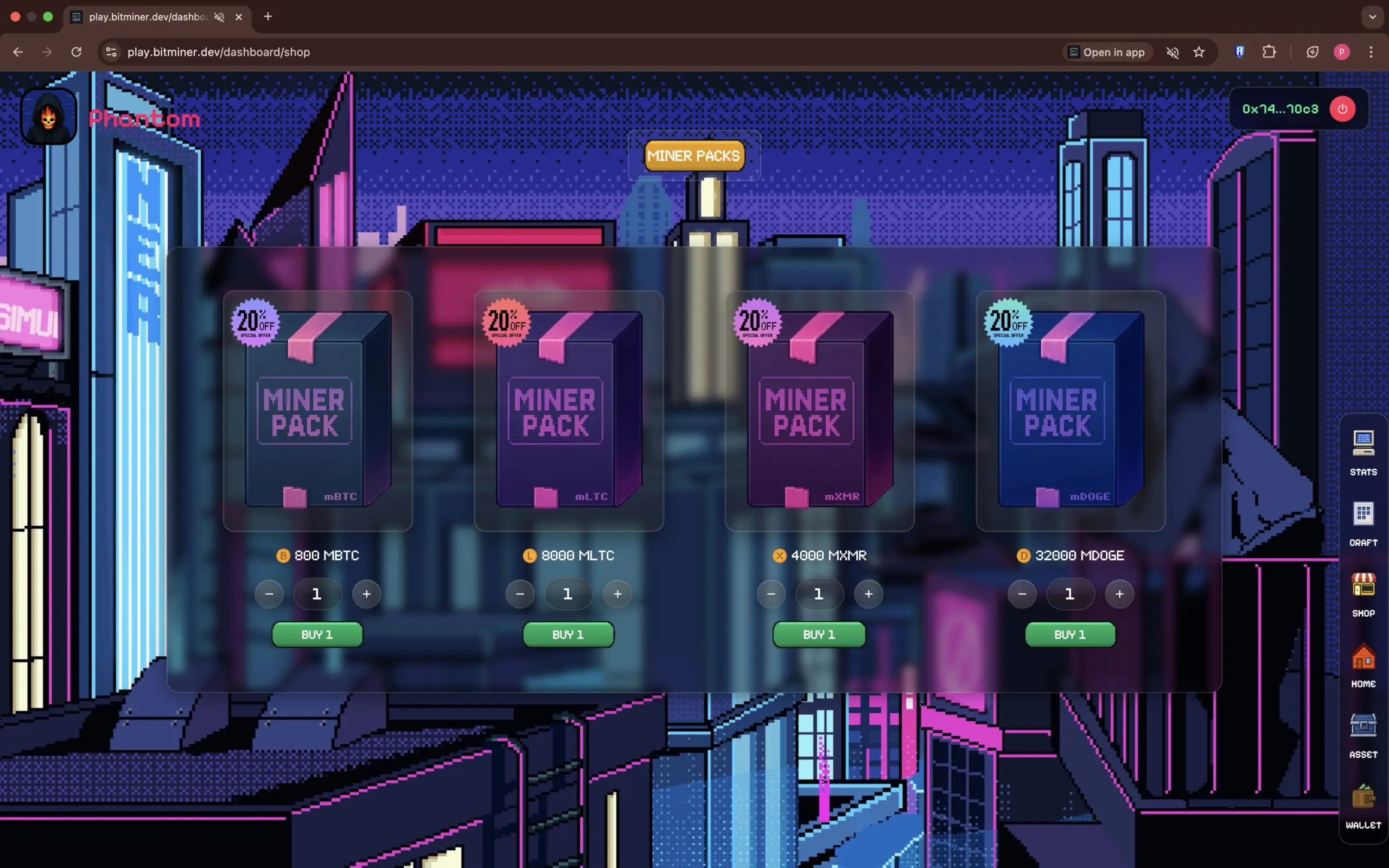Screen dimensions: 1389x868
Task: Open ASSET via the treasure chest icon
Action: 1362,725
